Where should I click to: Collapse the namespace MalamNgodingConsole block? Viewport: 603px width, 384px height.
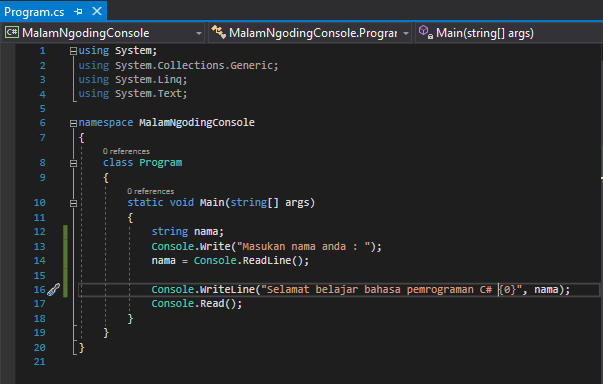tap(73, 123)
